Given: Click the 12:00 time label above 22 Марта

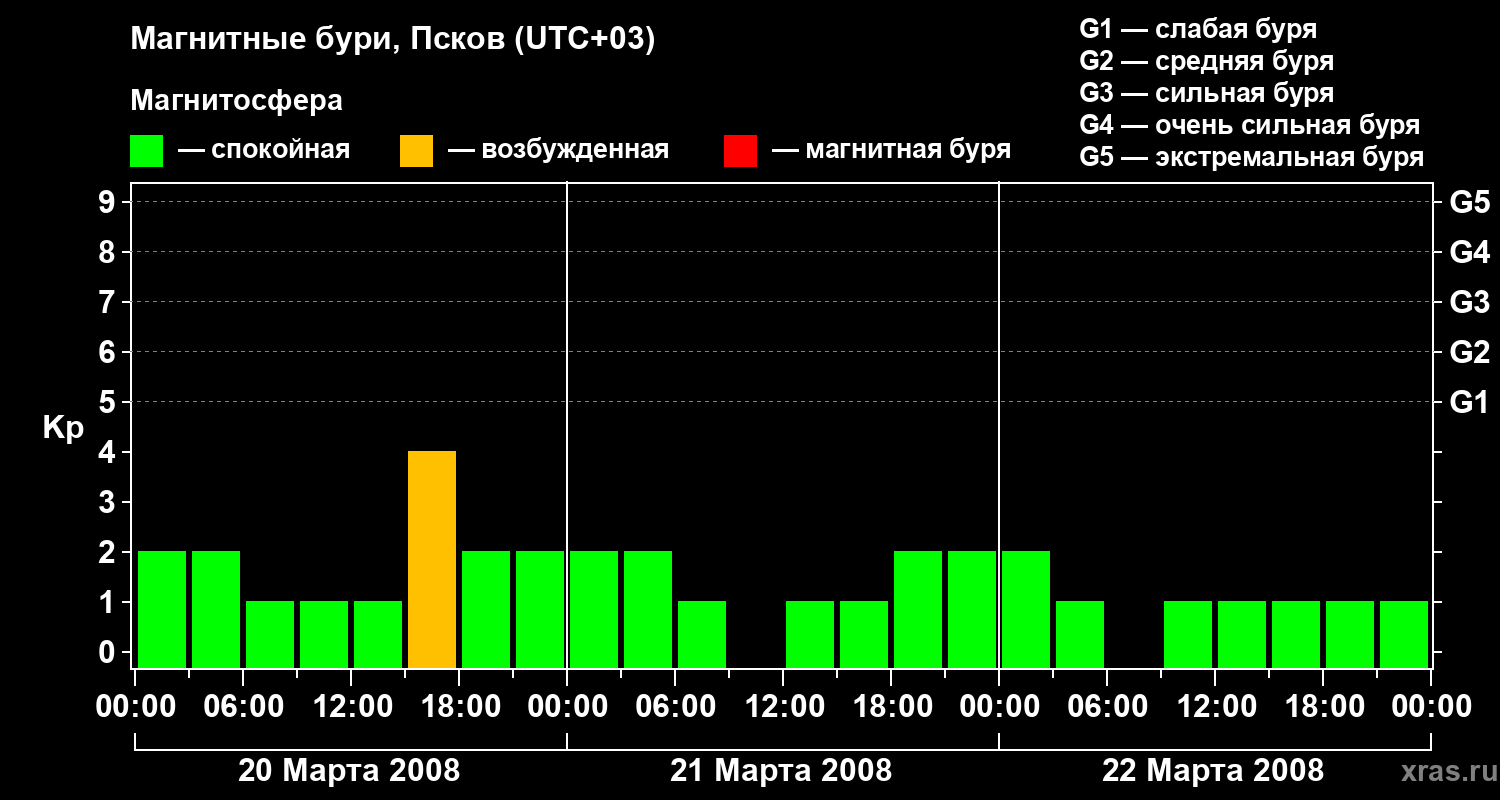Looking at the screenshot, I should [1215, 707].
